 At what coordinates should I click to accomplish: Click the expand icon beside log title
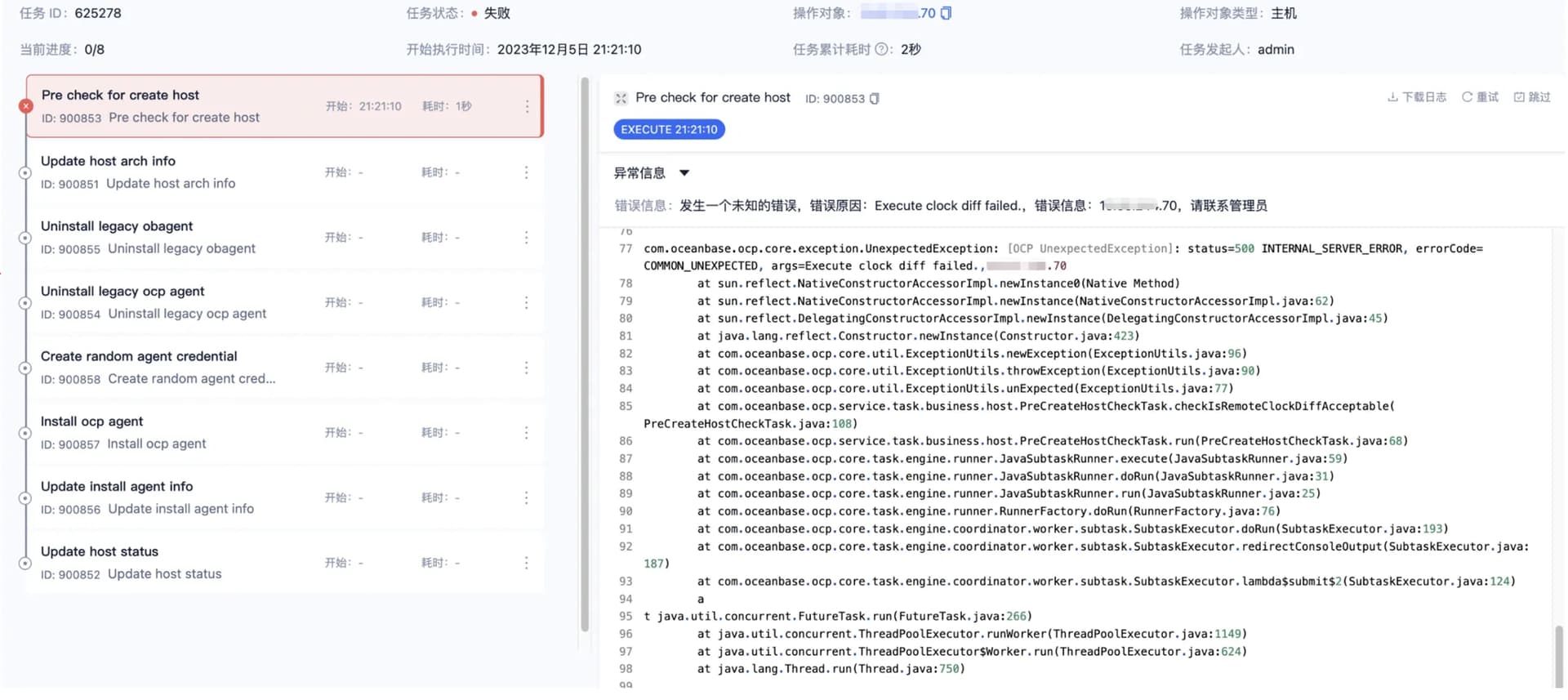(621, 98)
